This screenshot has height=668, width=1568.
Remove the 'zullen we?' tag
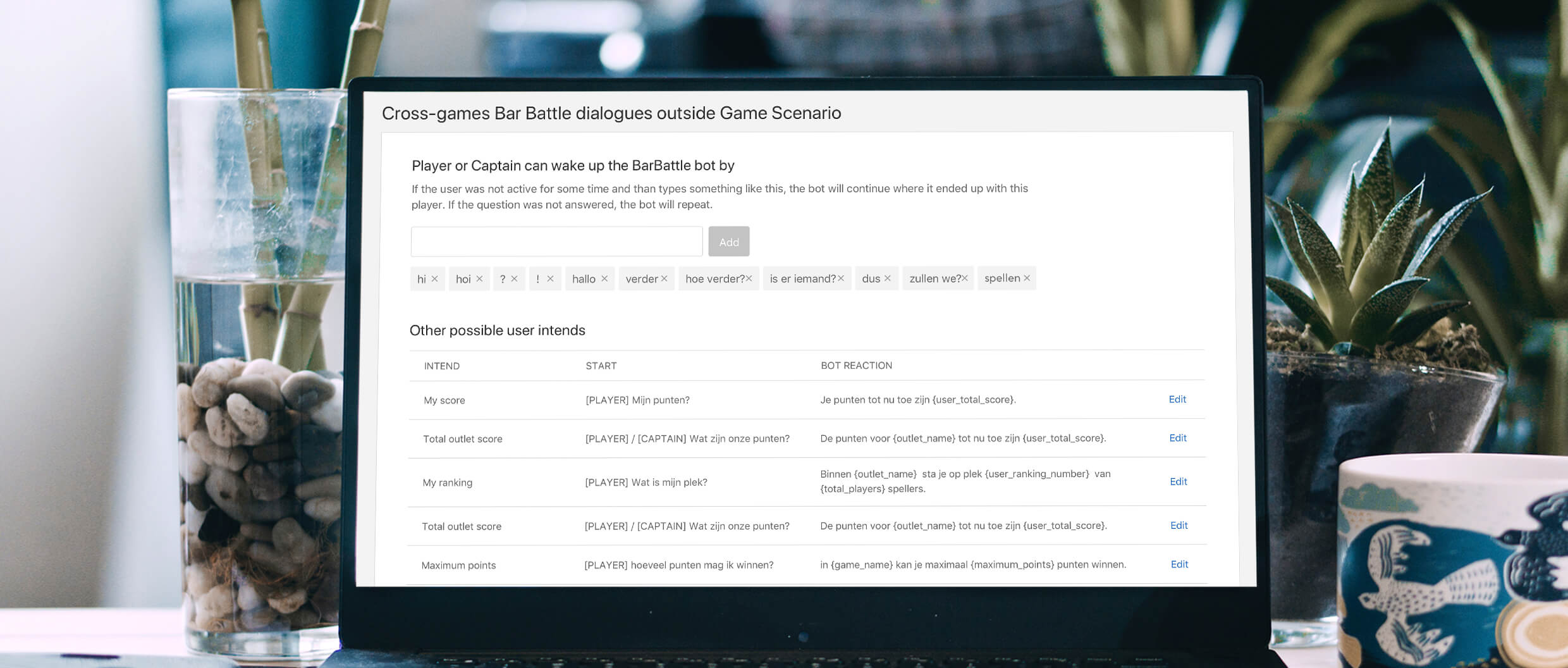[x=965, y=278]
